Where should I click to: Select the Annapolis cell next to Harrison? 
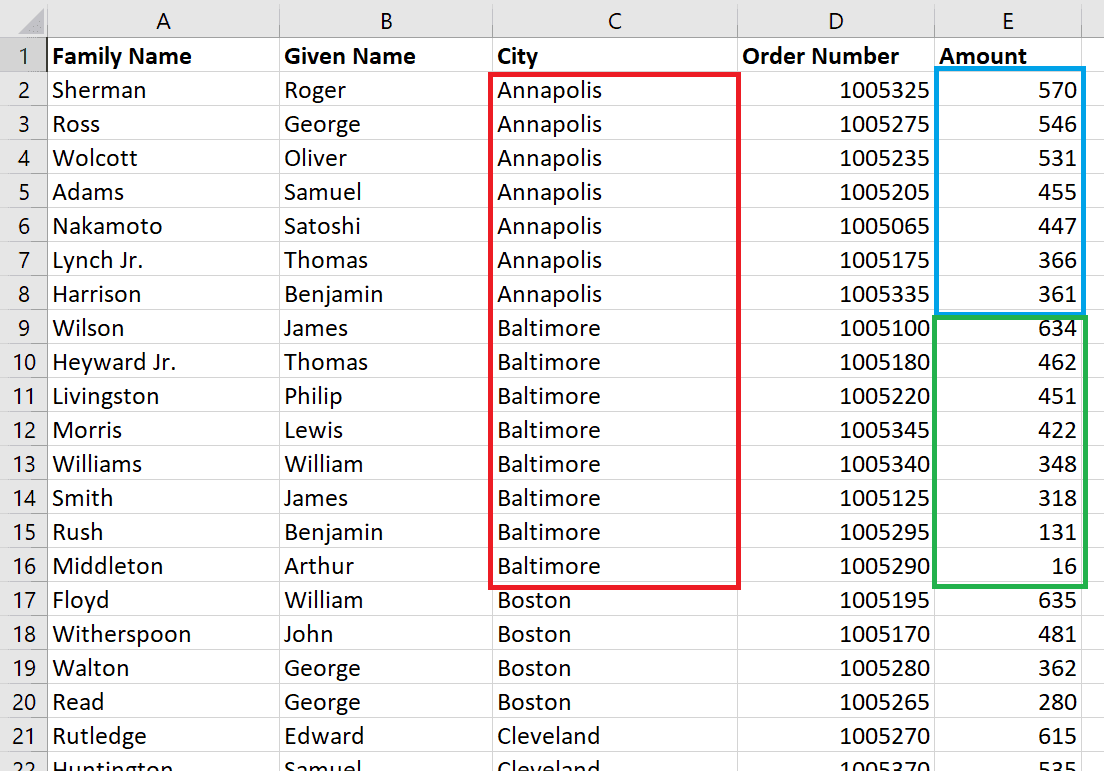[x=613, y=293]
